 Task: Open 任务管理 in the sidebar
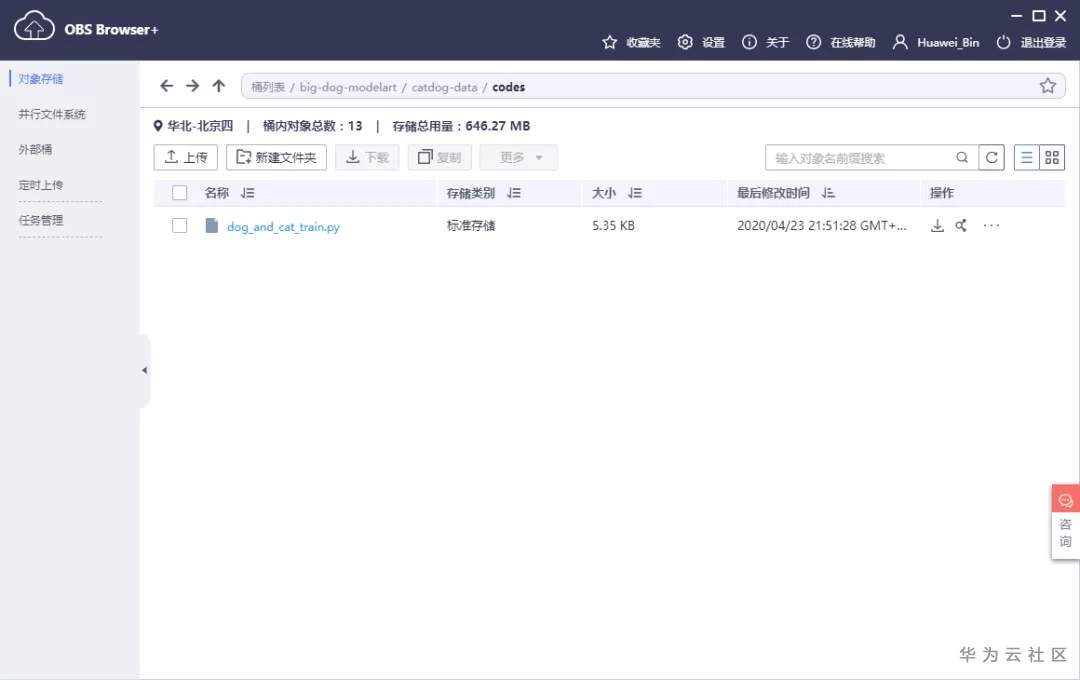(41, 220)
